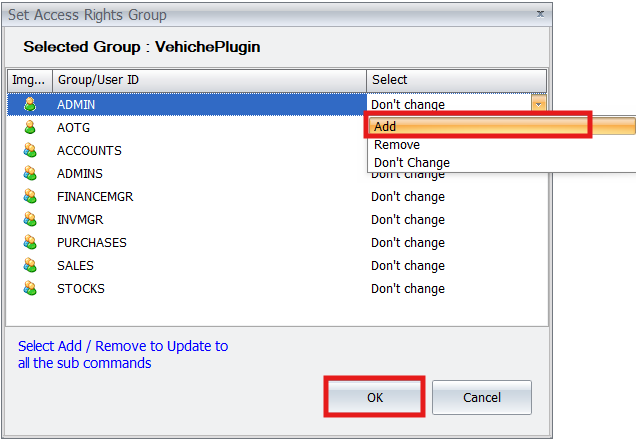Select the PURCHASES group row
The width and height of the screenshot is (636, 440).
pyautogui.click(x=92, y=243)
